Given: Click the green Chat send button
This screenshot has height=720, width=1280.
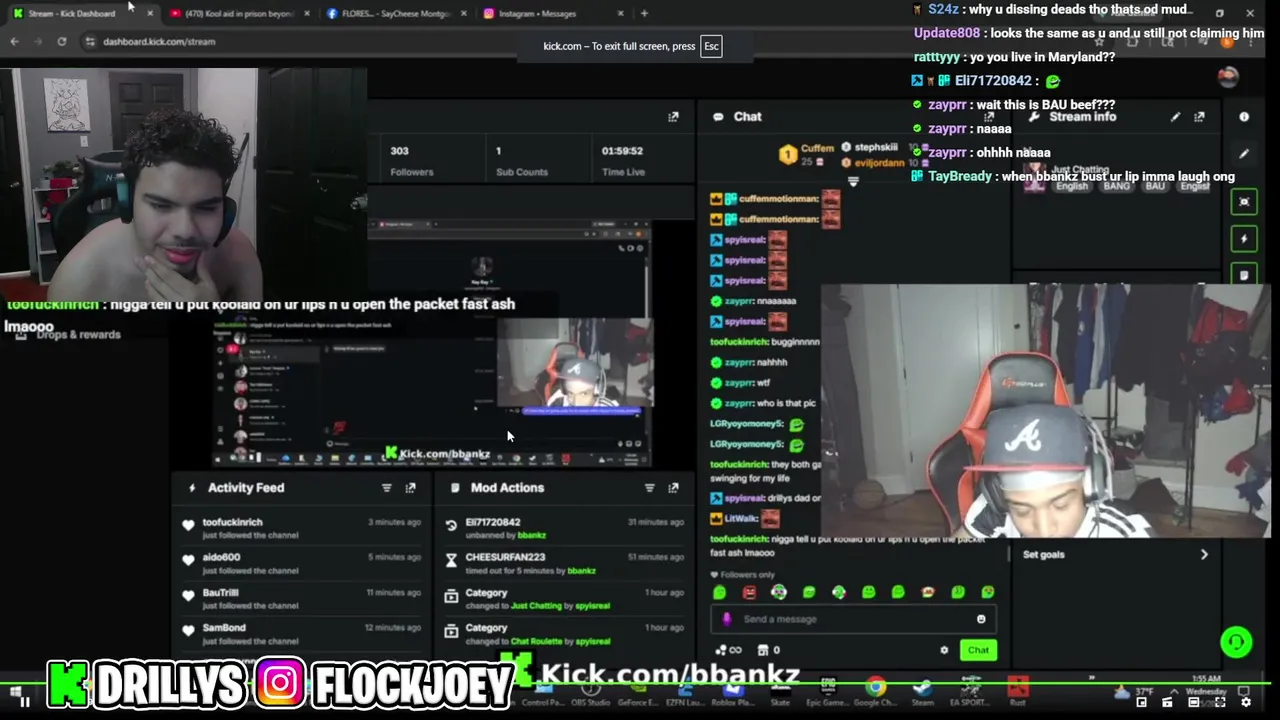Looking at the screenshot, I should pyautogui.click(x=978, y=650).
